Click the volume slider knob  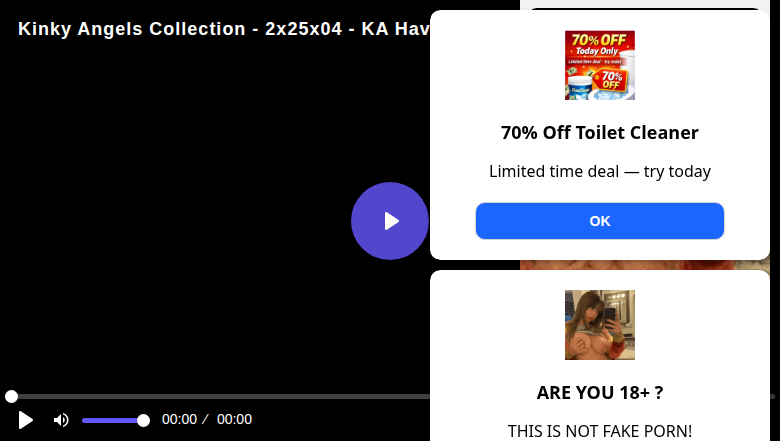pos(143,421)
